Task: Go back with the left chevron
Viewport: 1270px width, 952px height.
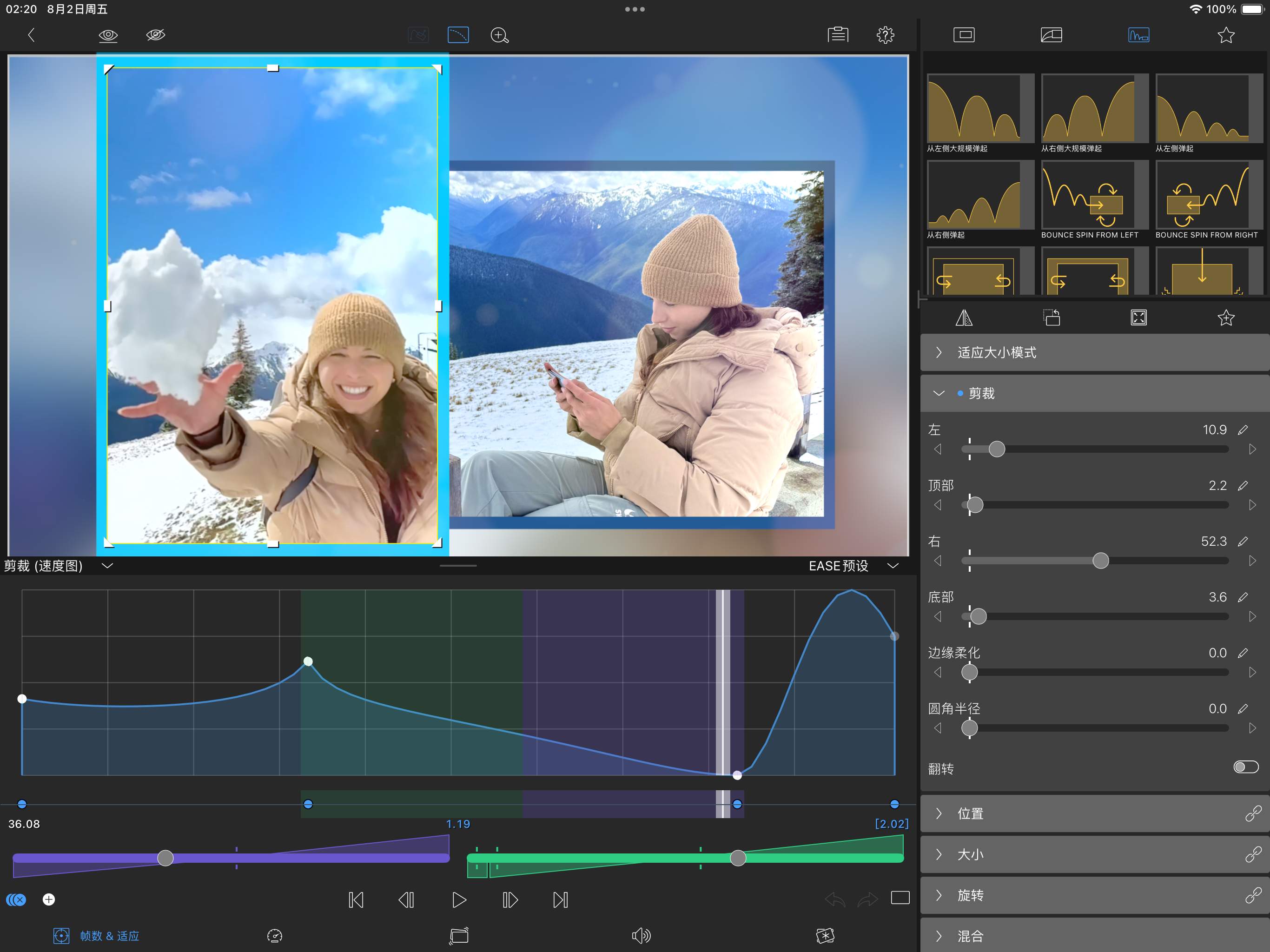Action: tap(32, 35)
